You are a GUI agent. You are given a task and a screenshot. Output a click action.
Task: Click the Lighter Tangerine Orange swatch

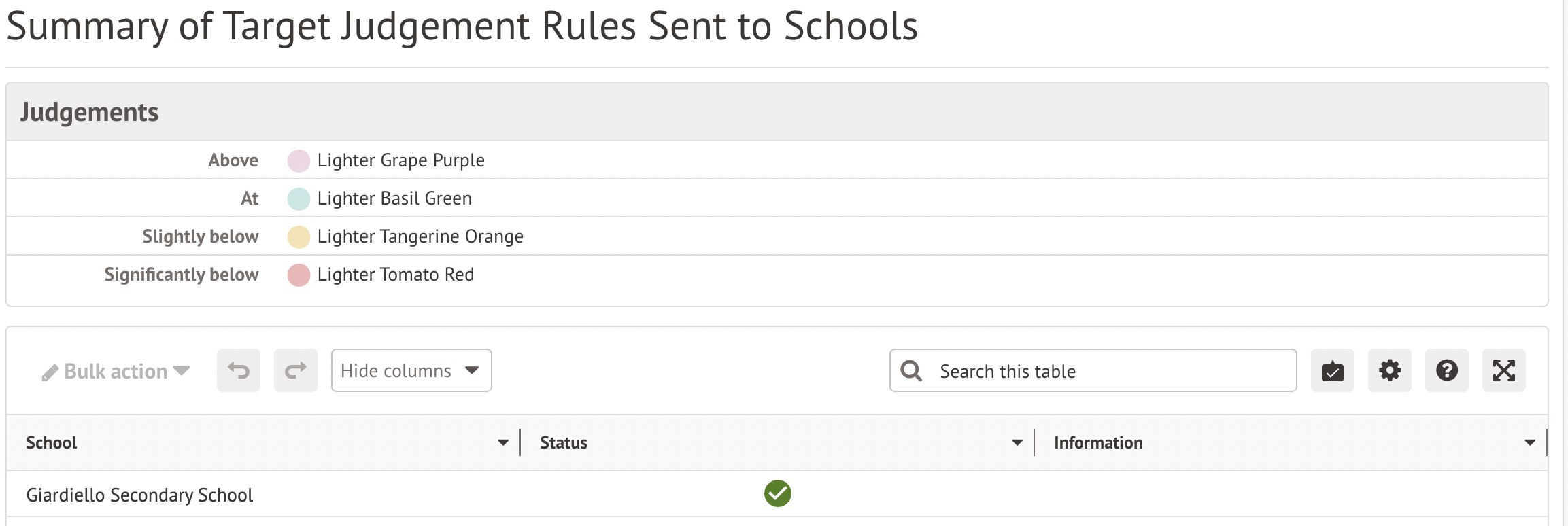[299, 237]
